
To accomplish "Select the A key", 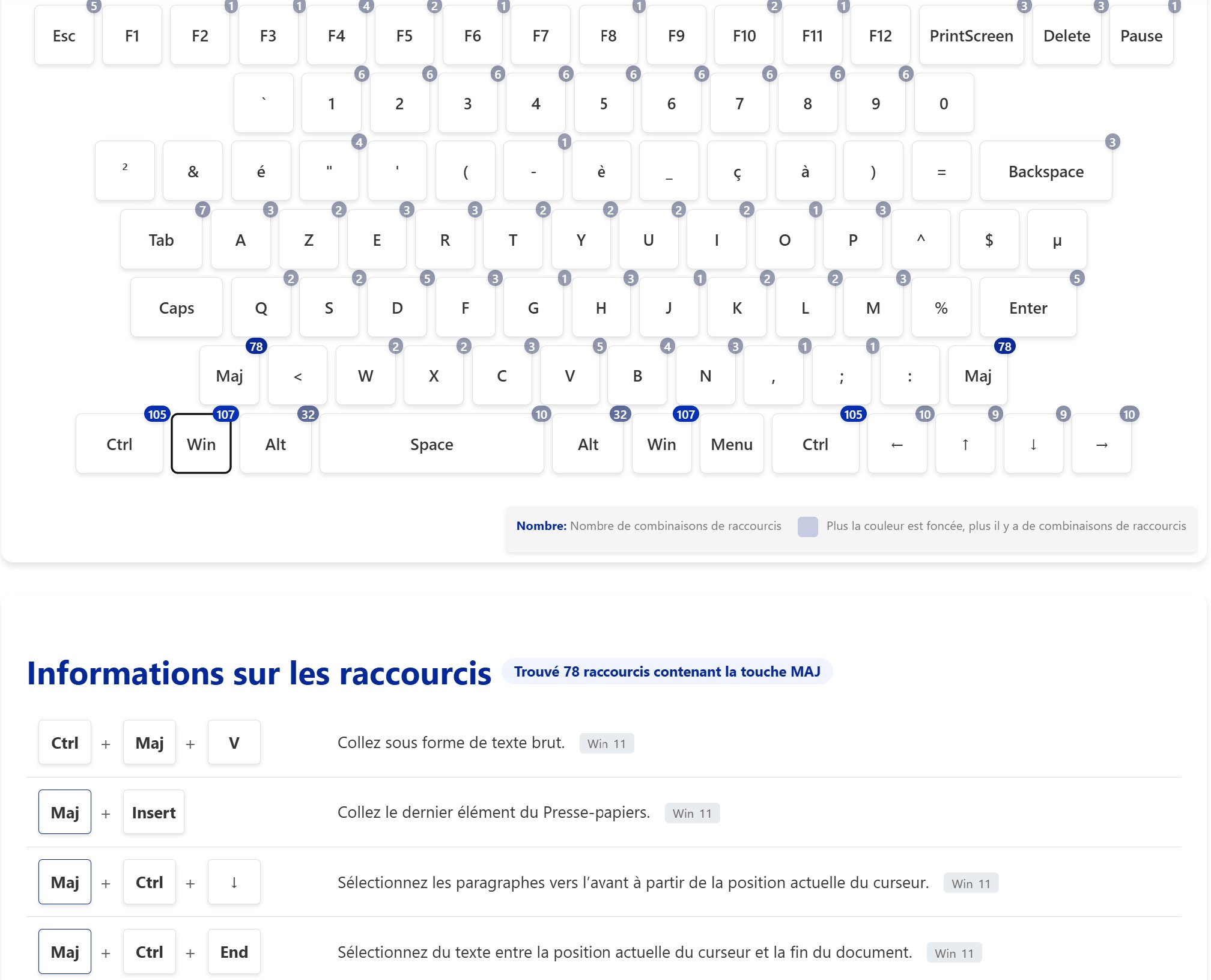I will coord(241,240).
